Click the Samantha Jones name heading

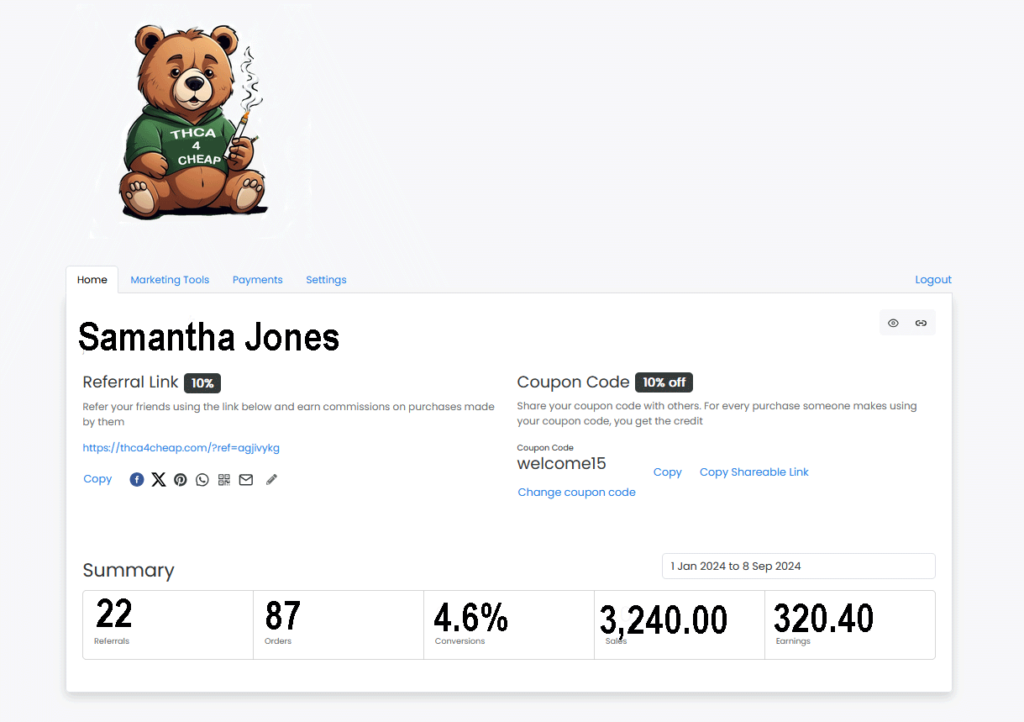[209, 337]
